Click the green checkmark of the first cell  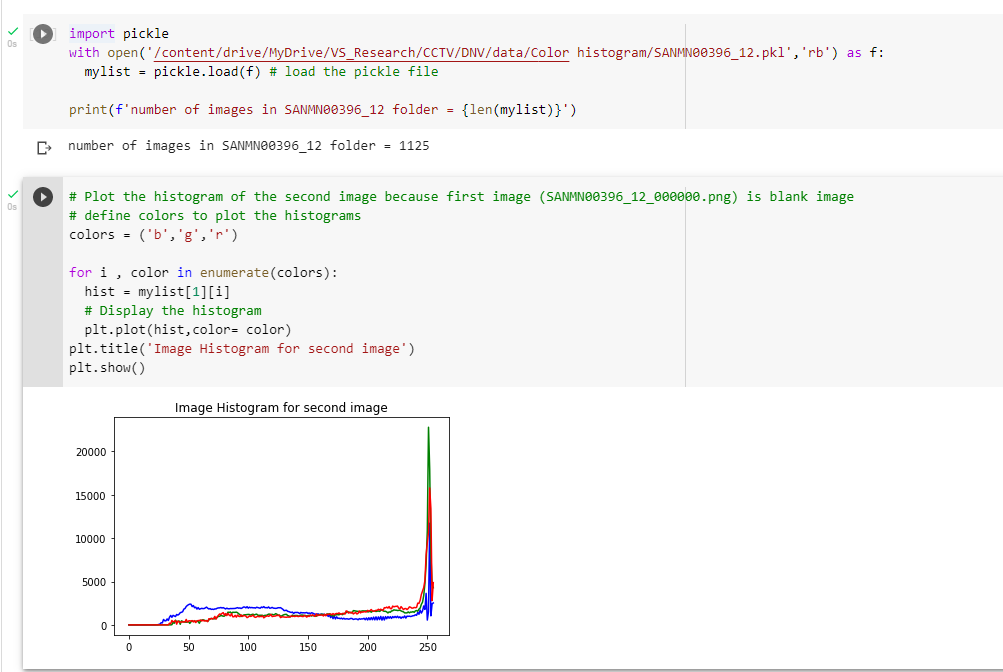tap(13, 31)
